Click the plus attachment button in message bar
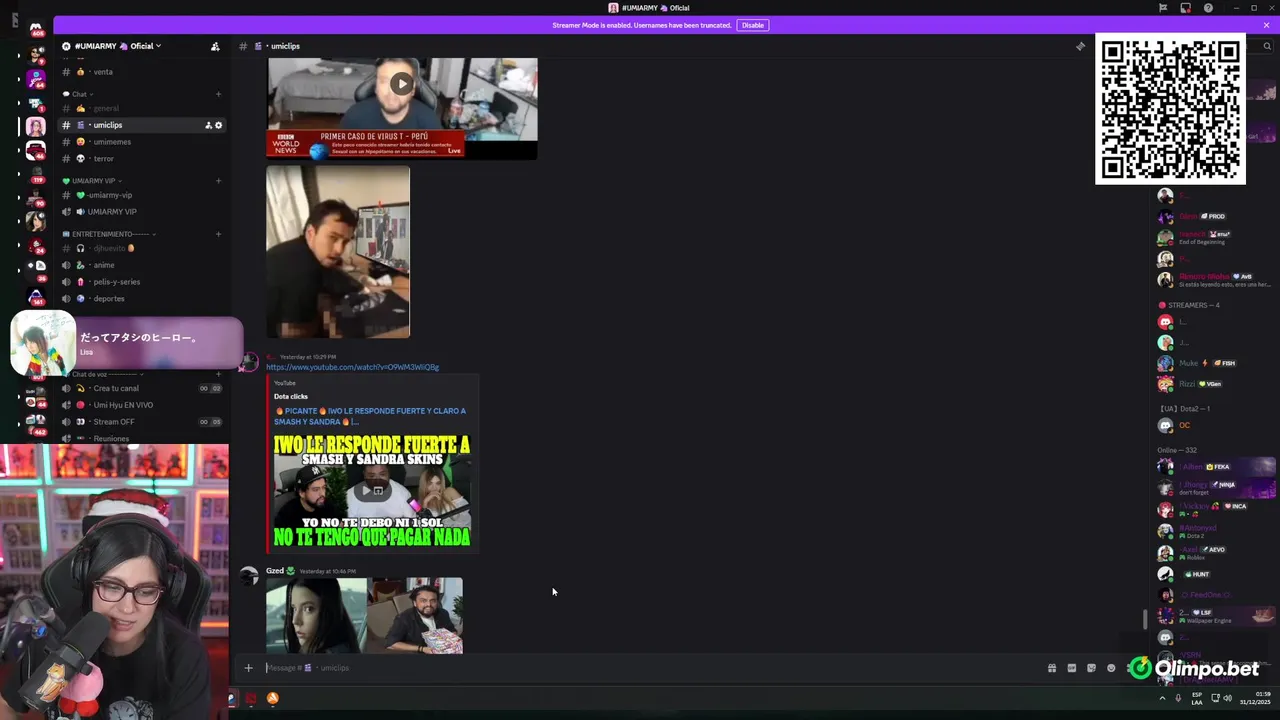Screen dimensions: 1280x720 pyautogui.click(x=248, y=668)
